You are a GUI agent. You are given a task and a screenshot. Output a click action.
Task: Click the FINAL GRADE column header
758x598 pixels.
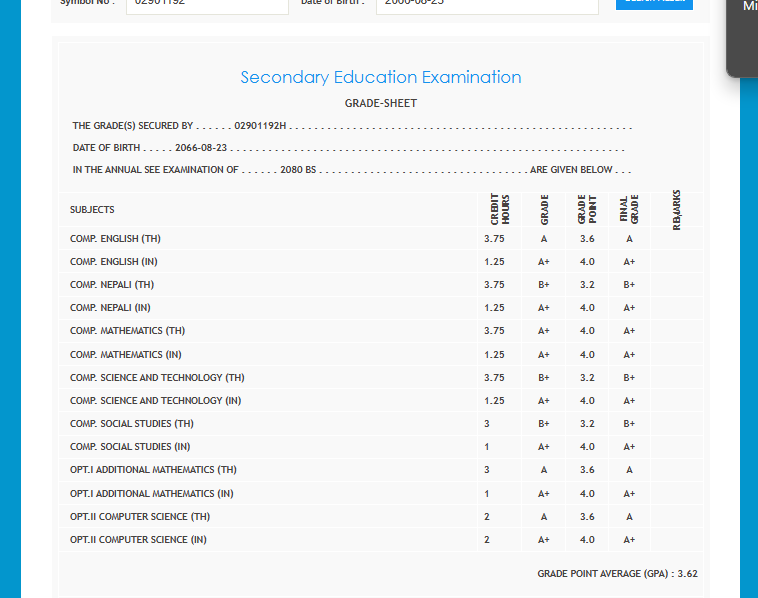tap(628, 210)
